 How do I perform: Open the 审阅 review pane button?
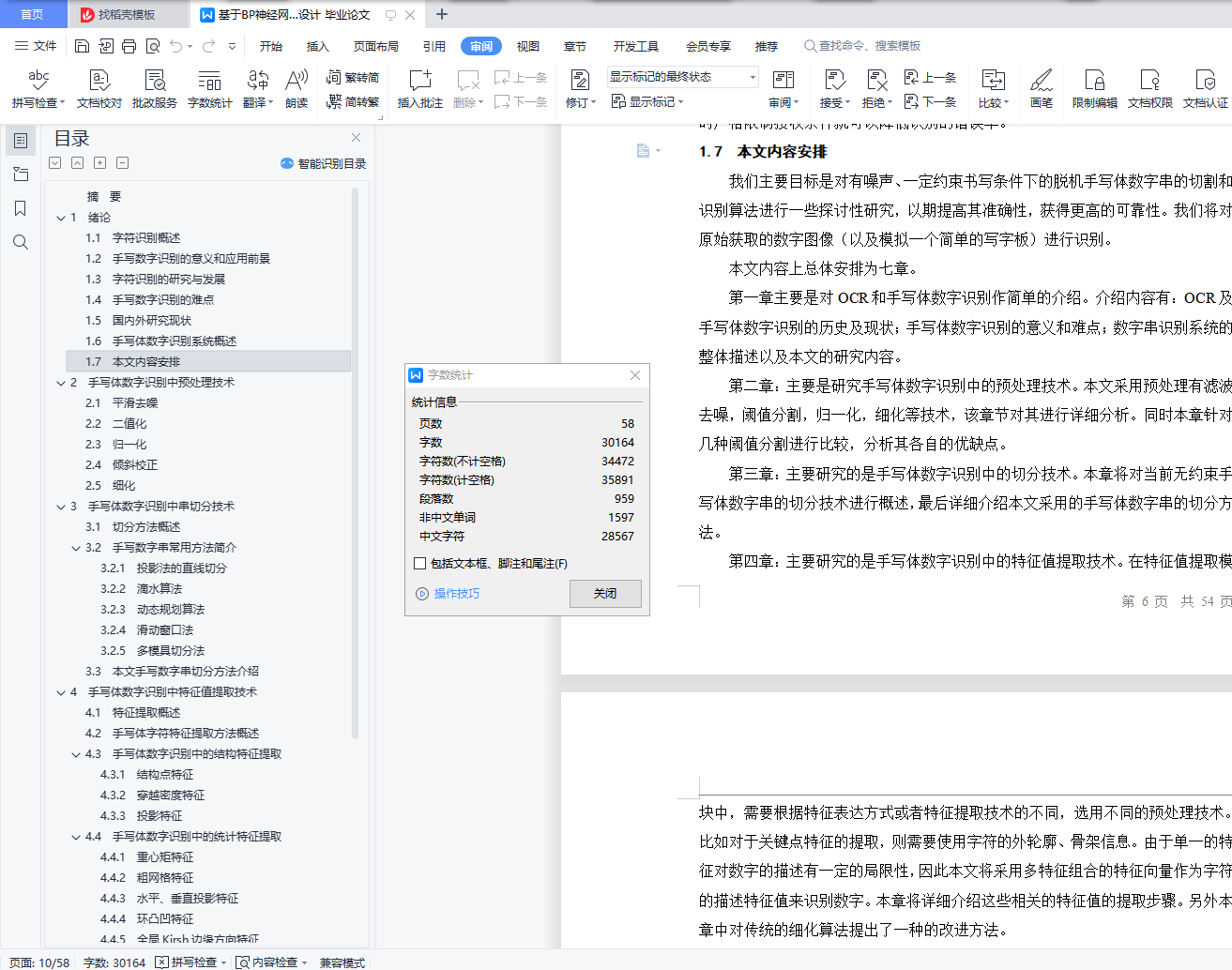(x=783, y=89)
